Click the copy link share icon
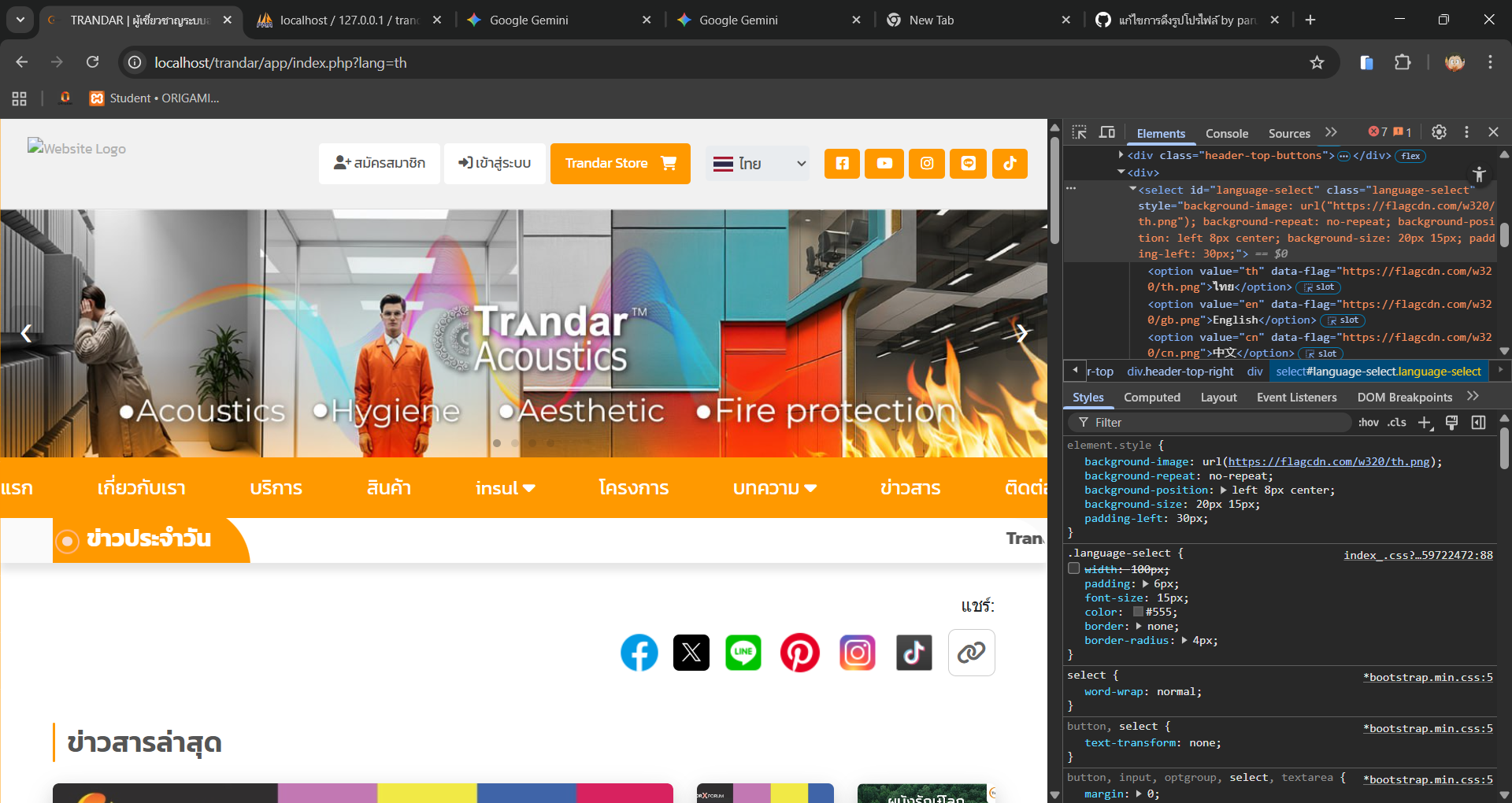 coord(971,653)
